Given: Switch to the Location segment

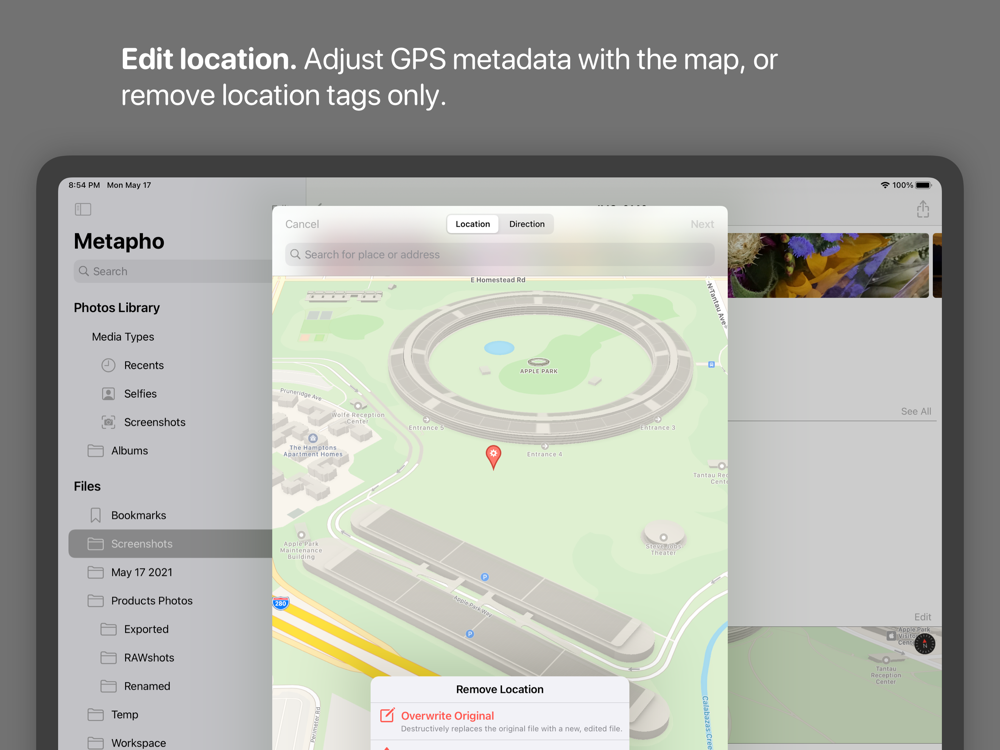Looking at the screenshot, I should coord(473,224).
